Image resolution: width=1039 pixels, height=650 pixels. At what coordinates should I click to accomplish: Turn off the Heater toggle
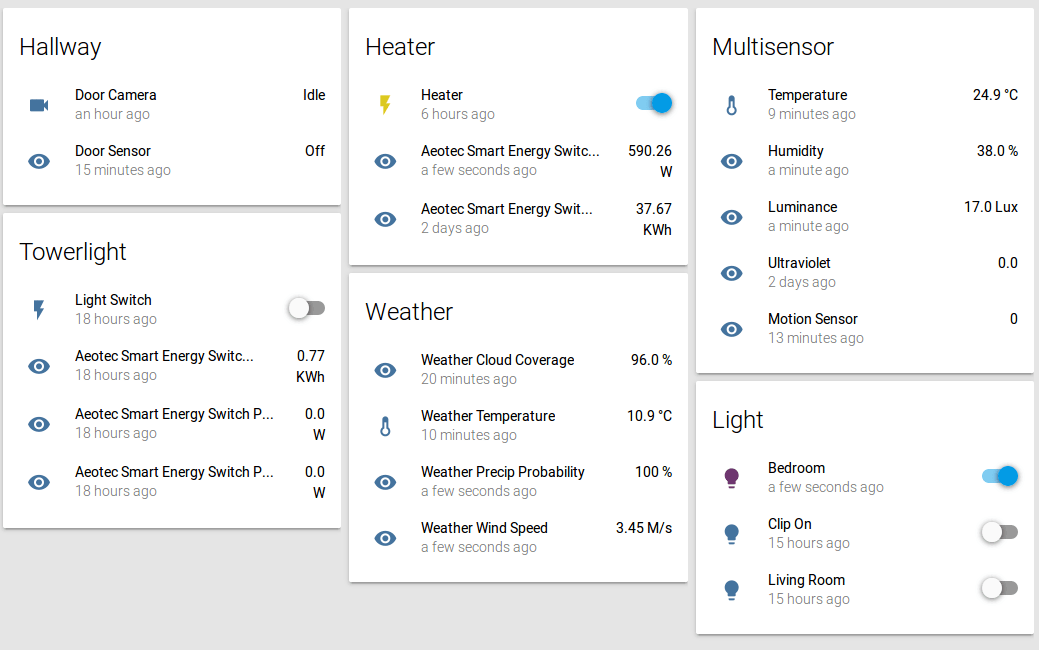coord(653,103)
